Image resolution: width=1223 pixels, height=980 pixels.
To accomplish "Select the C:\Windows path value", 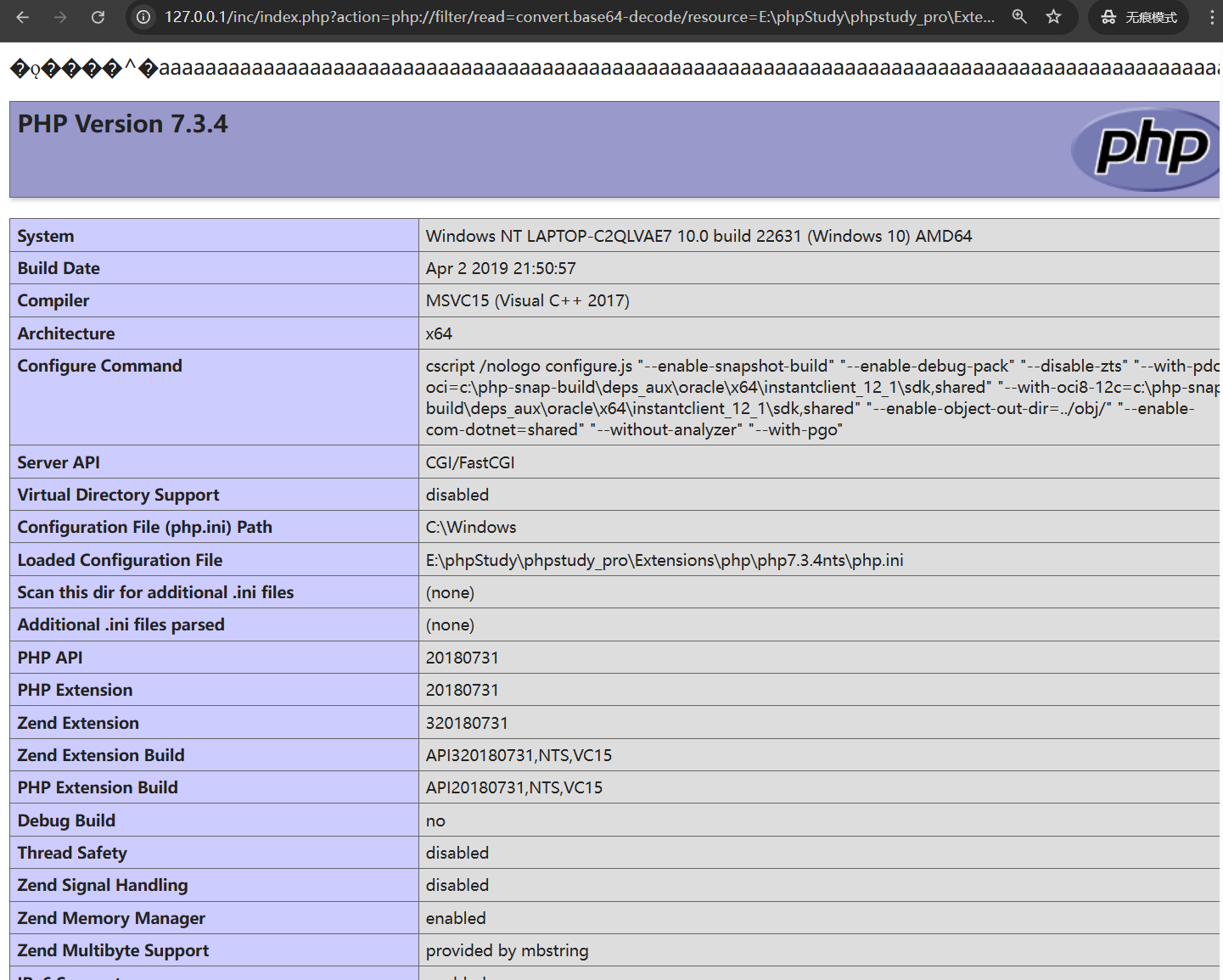I will (x=471, y=527).
